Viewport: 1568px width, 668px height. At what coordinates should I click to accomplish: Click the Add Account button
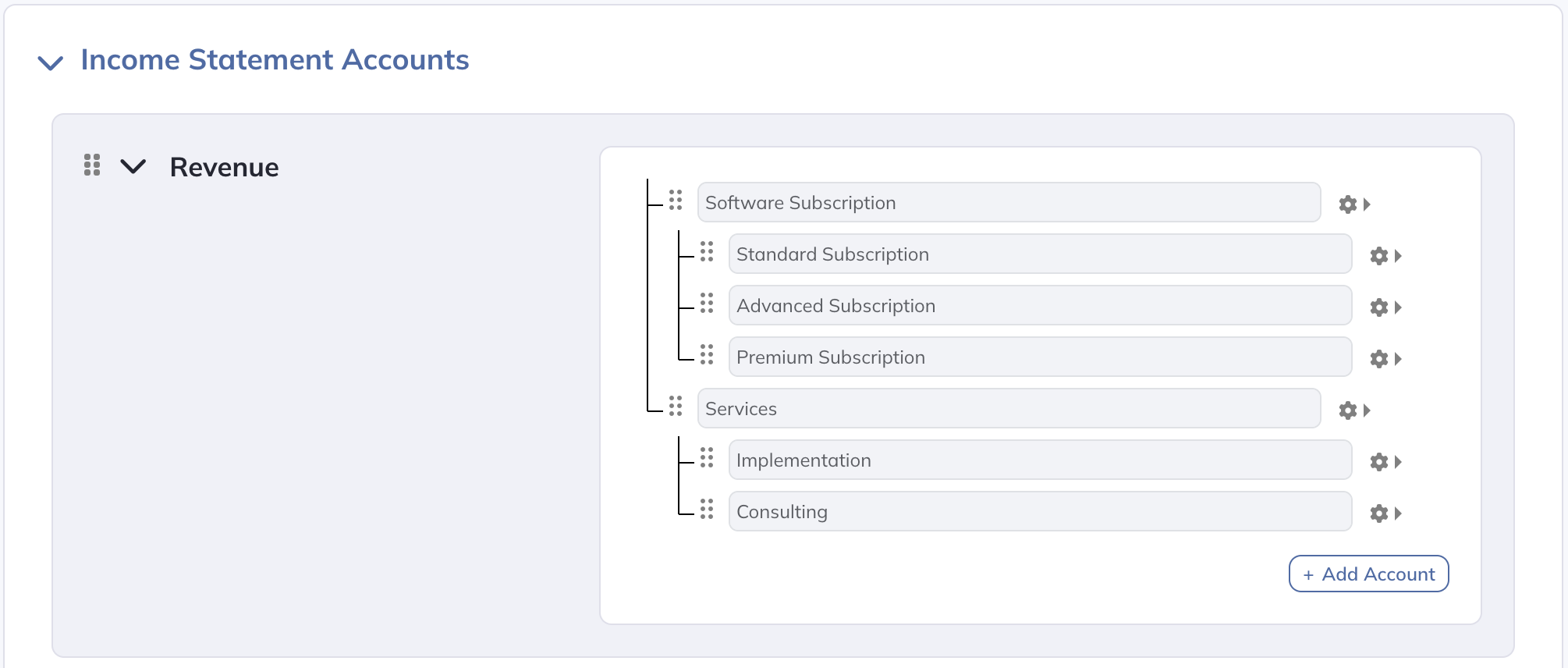pos(1368,574)
